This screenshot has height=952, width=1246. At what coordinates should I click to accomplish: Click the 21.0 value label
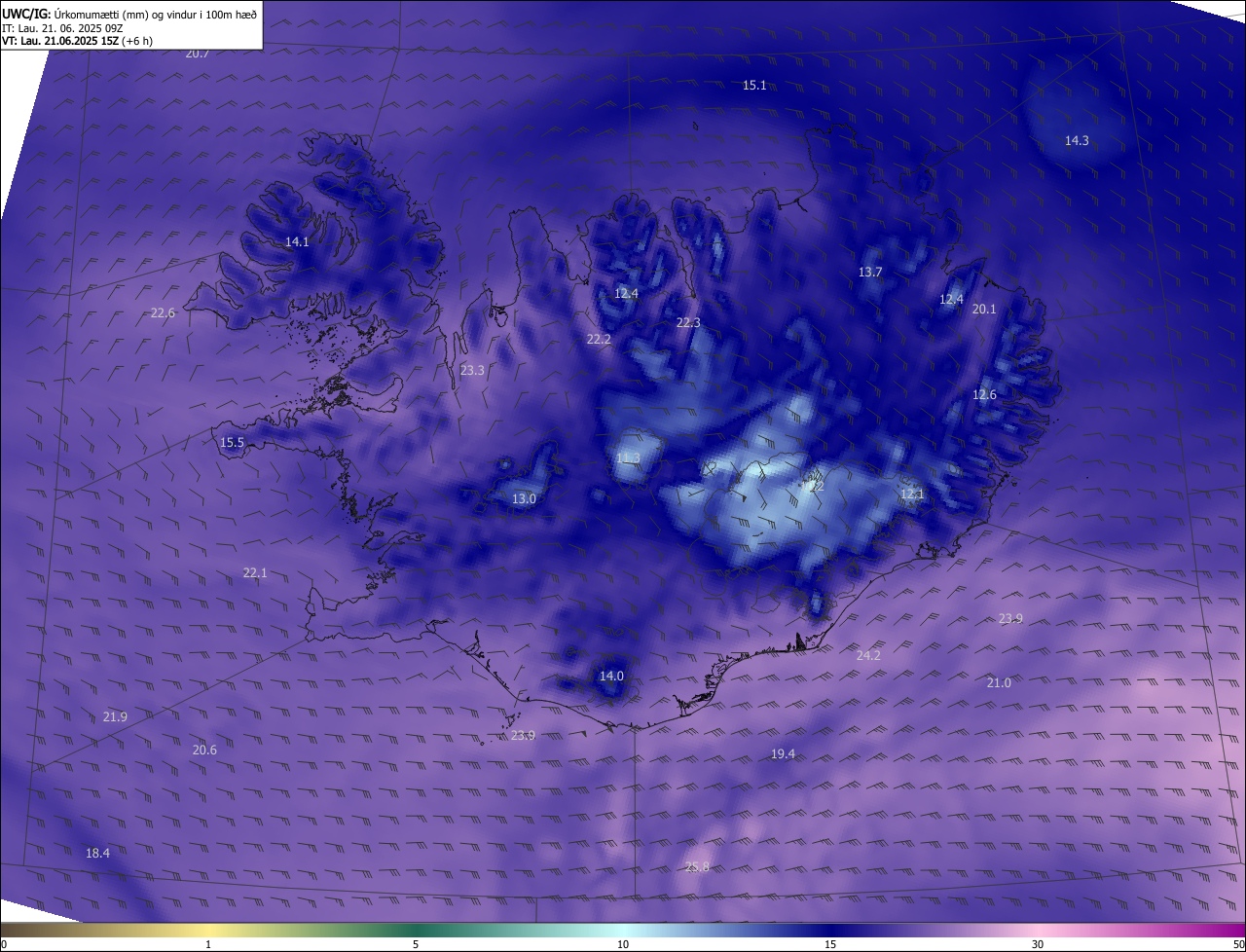(x=999, y=683)
